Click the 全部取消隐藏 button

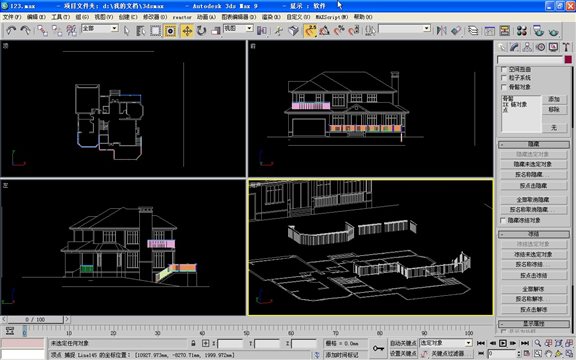point(533,200)
